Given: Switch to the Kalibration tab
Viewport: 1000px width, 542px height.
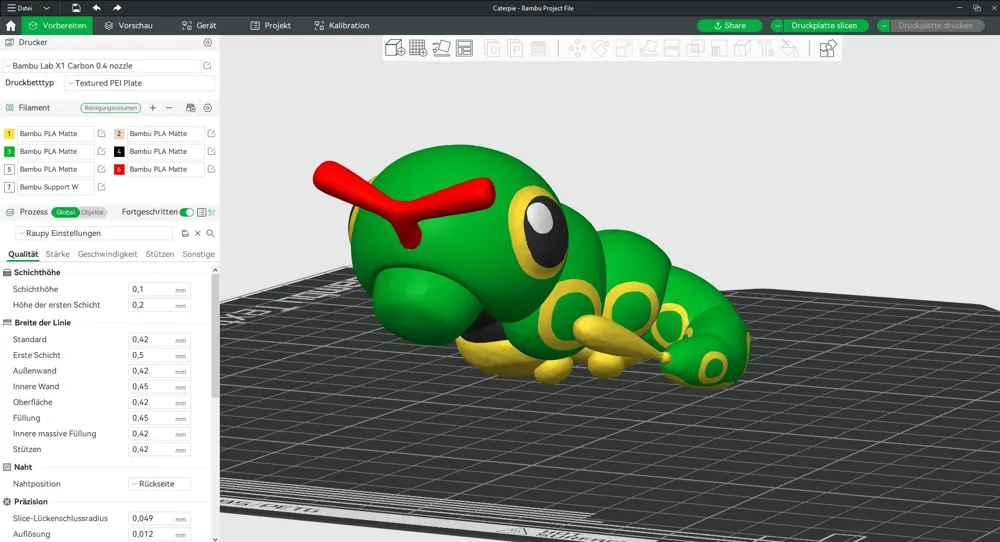Looking at the screenshot, I should coord(342,26).
